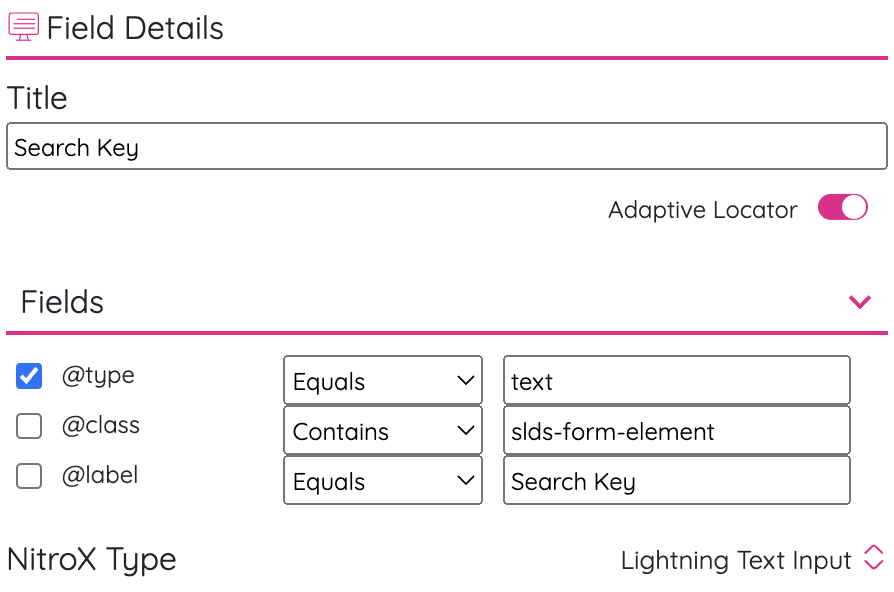Click the Lightning Text Input type label
Screen dimensions: 894x592
(736, 560)
